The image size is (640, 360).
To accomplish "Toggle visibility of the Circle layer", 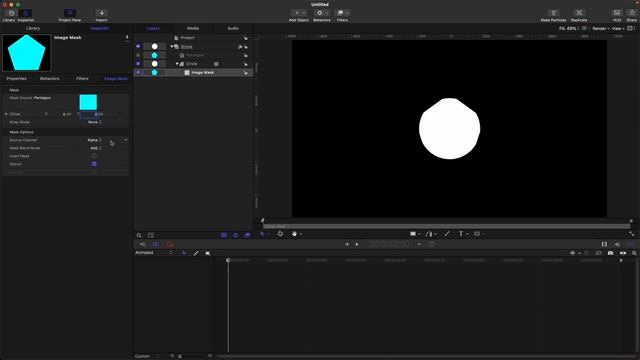I will [x=138, y=64].
